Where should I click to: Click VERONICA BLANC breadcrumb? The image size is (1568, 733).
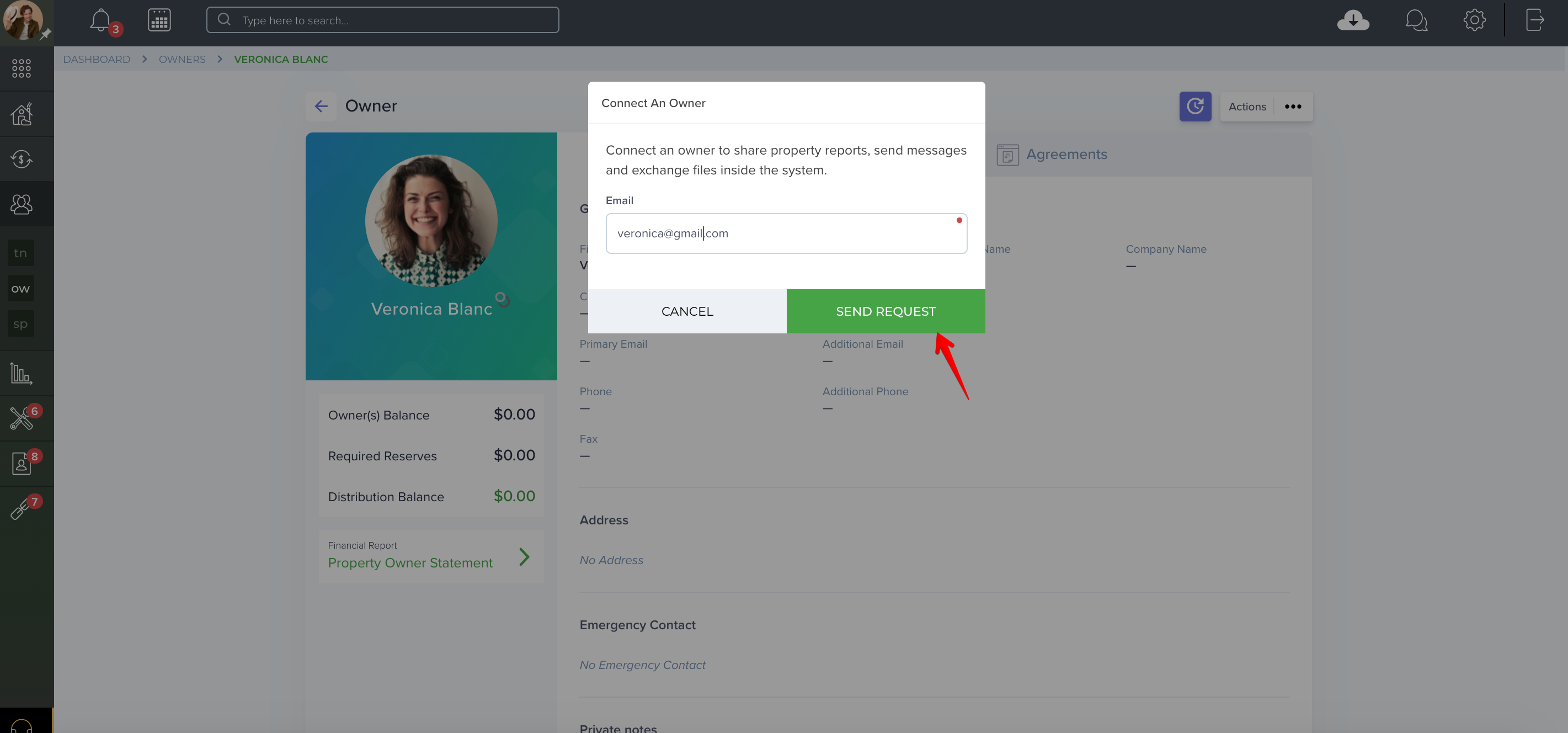281,59
